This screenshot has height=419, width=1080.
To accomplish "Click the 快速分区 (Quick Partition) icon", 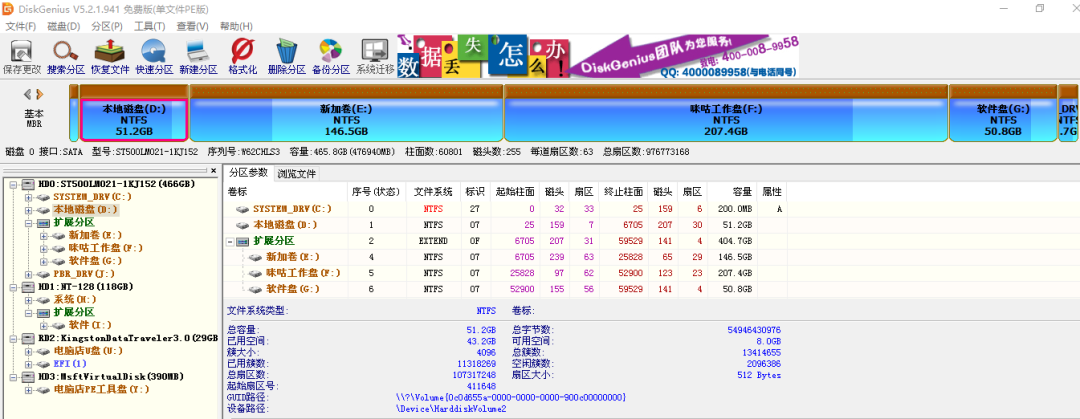I will point(154,52).
